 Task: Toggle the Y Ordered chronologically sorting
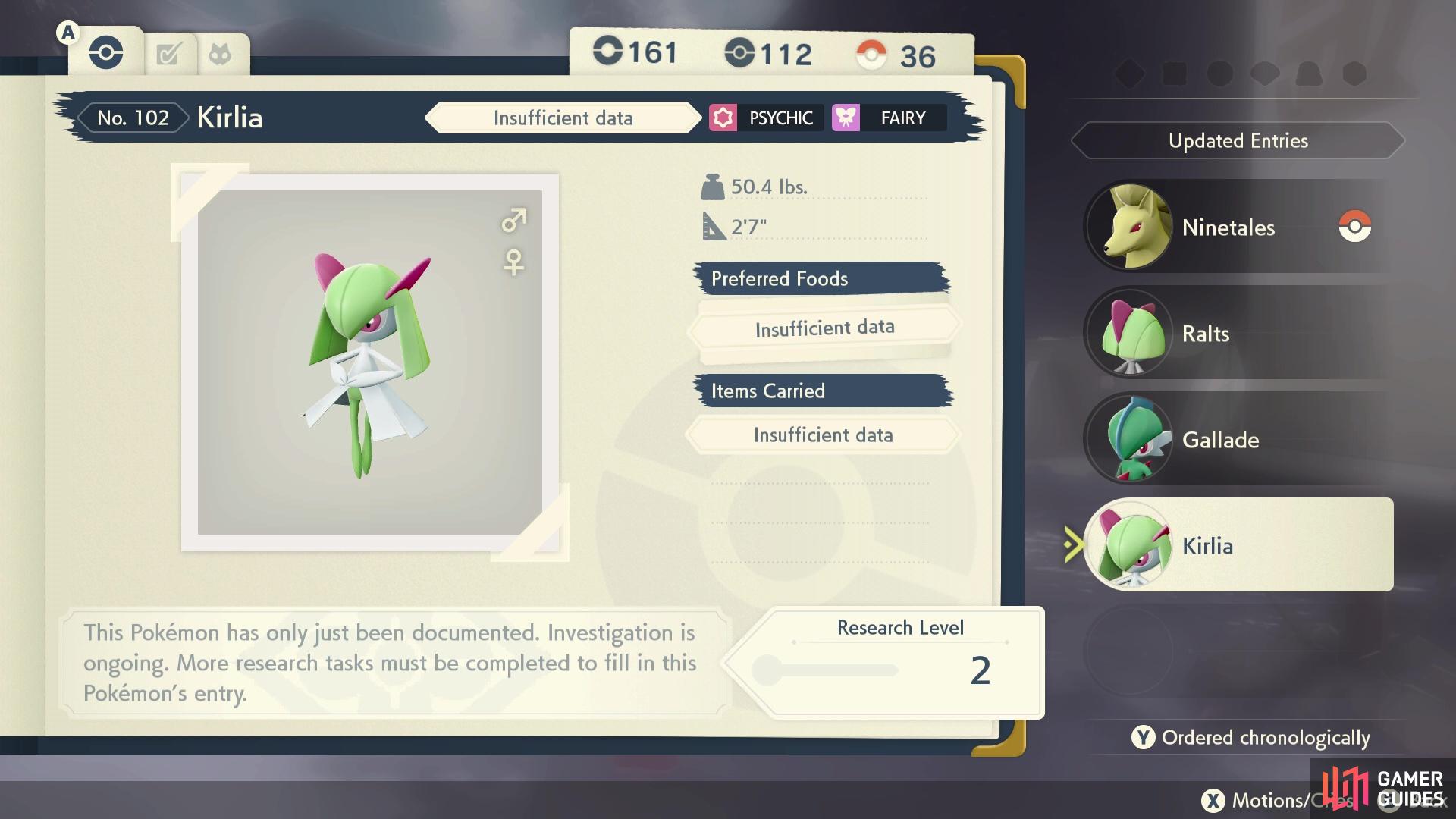point(1250,737)
